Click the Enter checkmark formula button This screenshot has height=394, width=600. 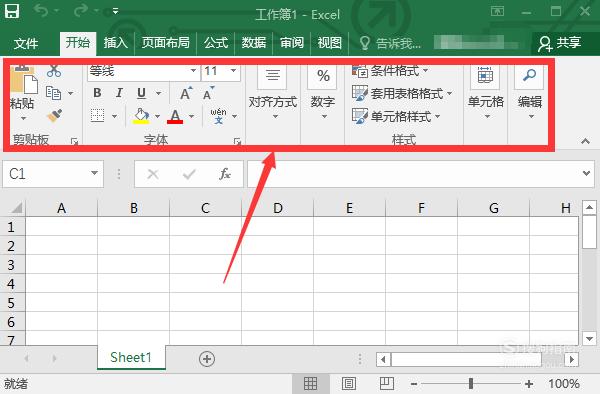click(189, 174)
